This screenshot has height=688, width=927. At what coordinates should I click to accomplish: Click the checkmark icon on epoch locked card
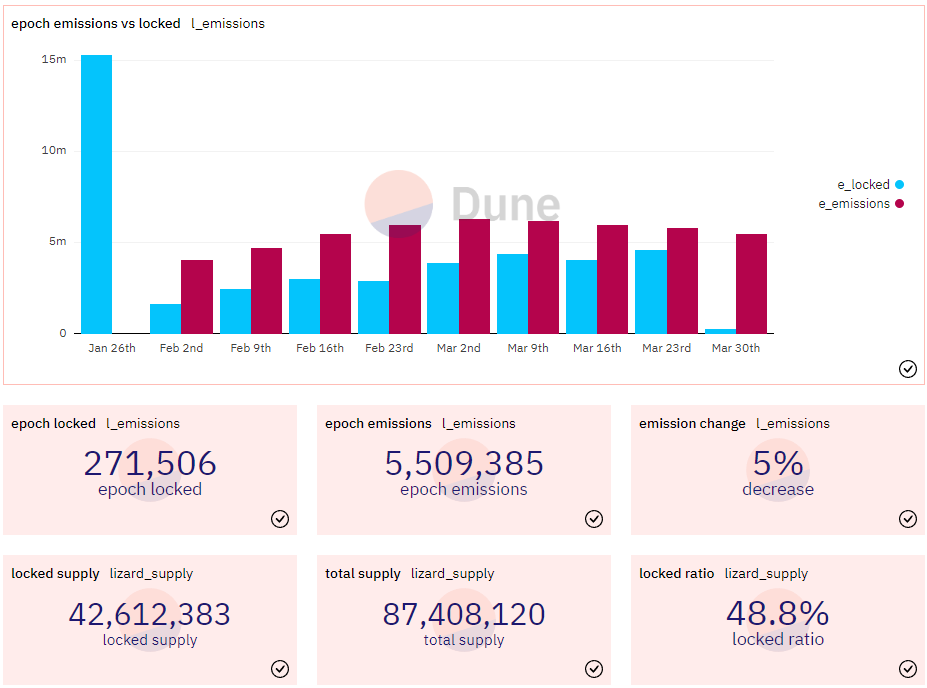280,519
